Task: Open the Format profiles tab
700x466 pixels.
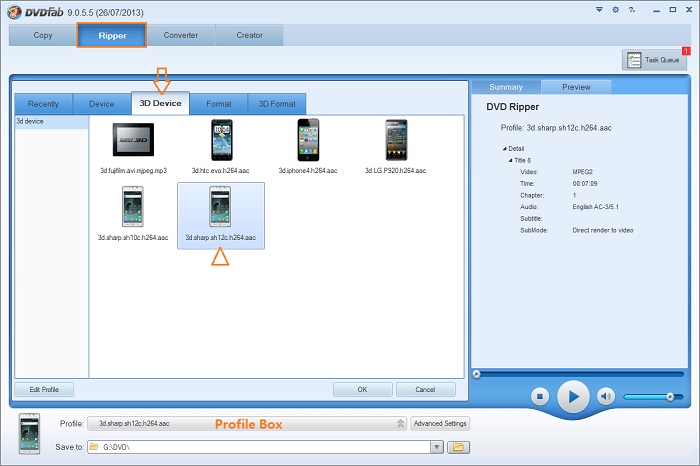Action: click(219, 104)
